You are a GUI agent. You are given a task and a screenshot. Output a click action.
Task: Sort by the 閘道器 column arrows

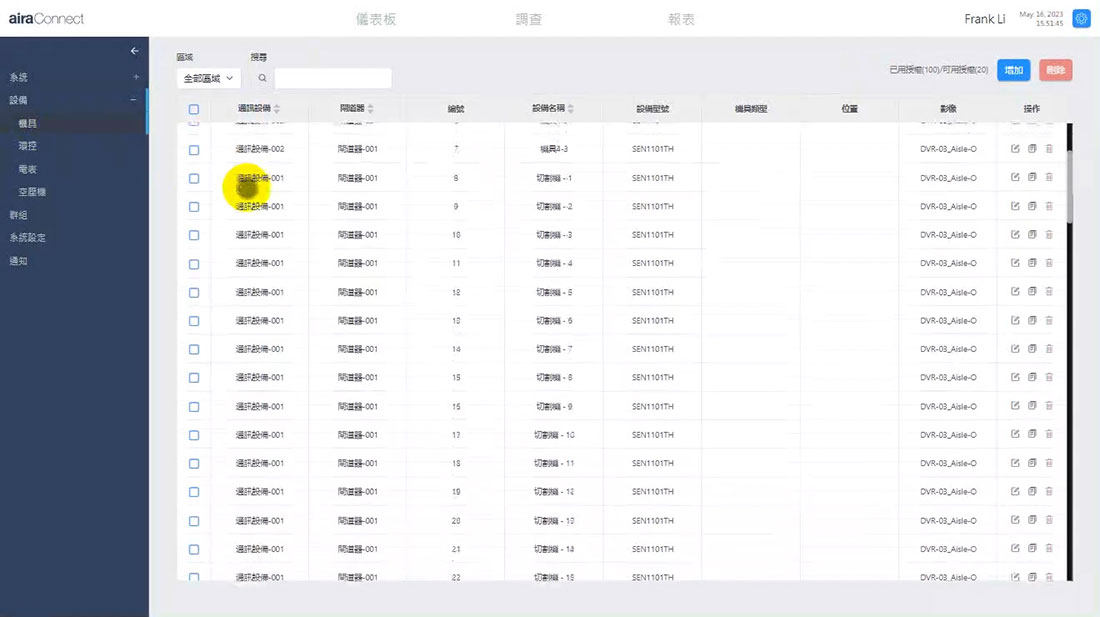click(370, 109)
